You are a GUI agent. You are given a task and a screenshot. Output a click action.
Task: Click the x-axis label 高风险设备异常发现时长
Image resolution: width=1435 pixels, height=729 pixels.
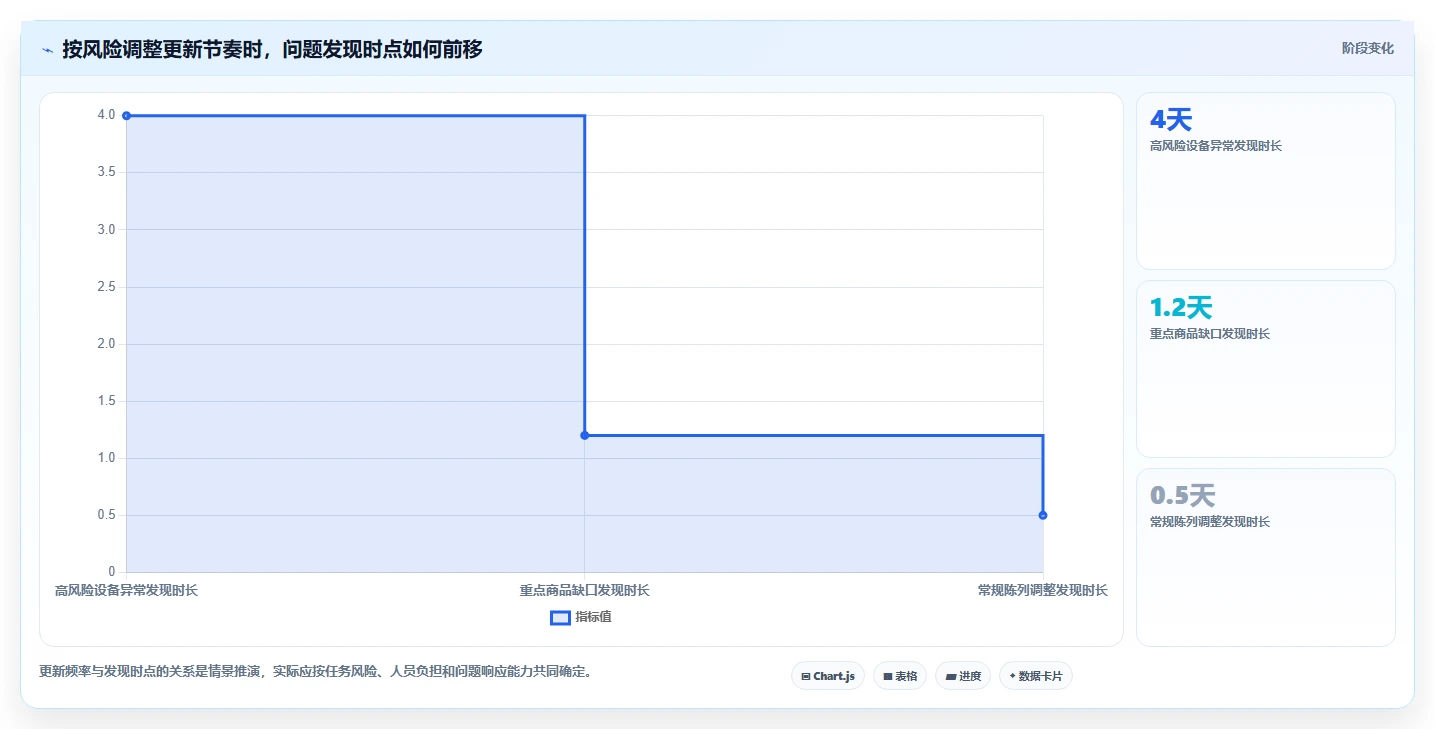[126, 590]
